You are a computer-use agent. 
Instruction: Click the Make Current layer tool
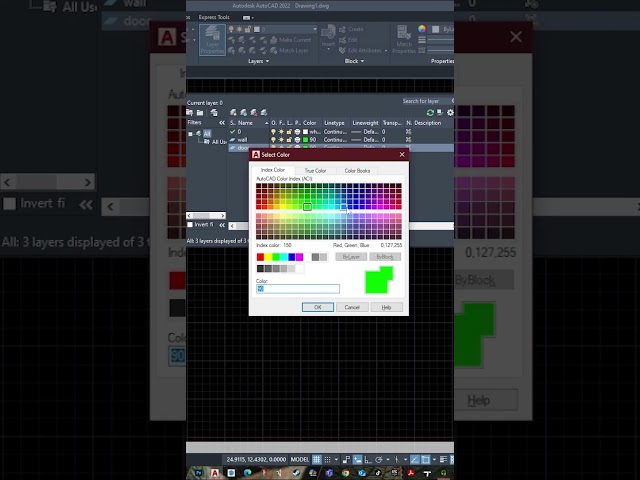291,40
